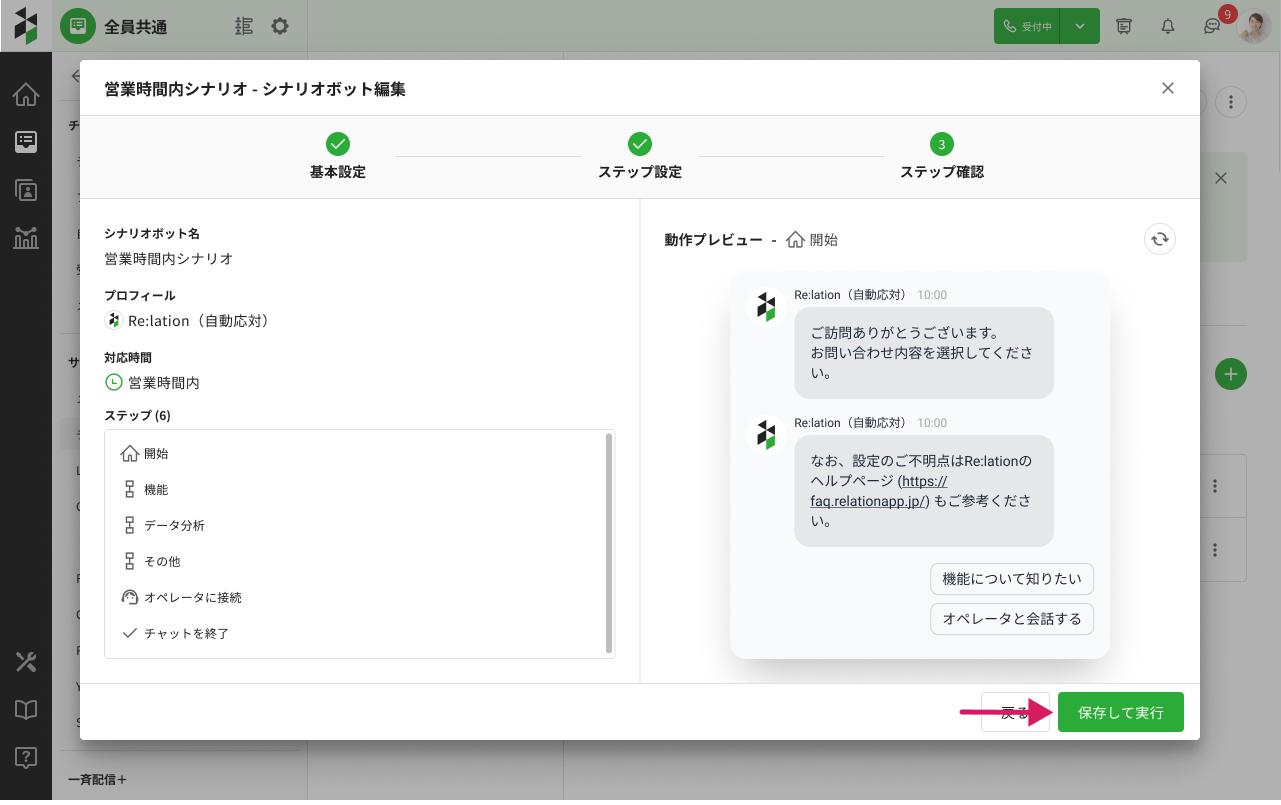Expand the 受付中 status dropdown arrow
Screen dimensions: 1281x805
1080,27
